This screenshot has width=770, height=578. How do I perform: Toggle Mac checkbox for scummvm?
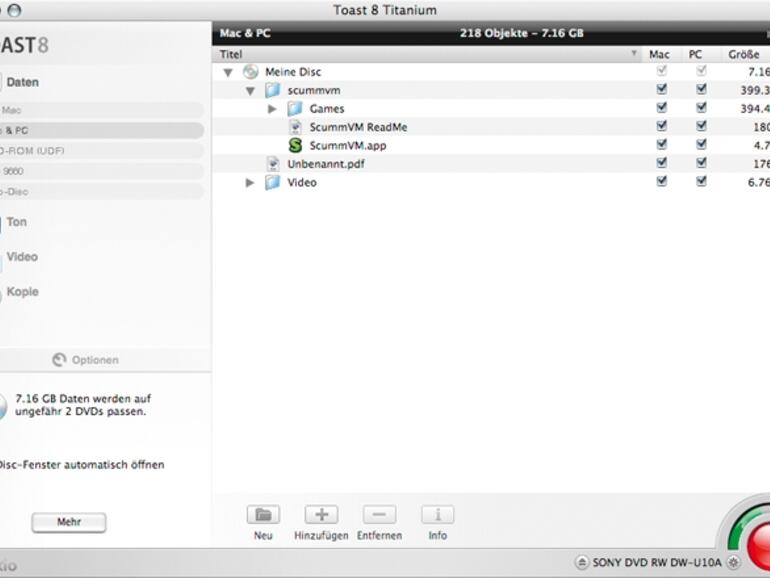661,89
